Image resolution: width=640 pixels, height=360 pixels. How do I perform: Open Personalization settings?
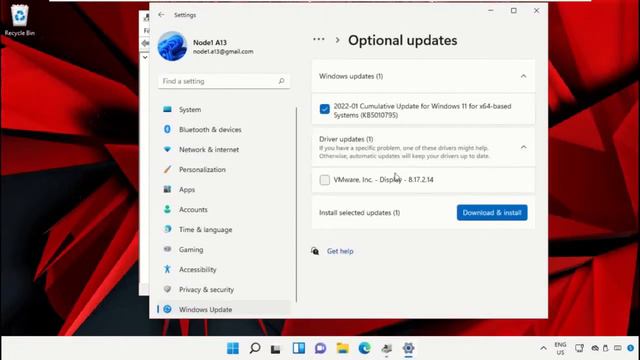click(x=224, y=169)
